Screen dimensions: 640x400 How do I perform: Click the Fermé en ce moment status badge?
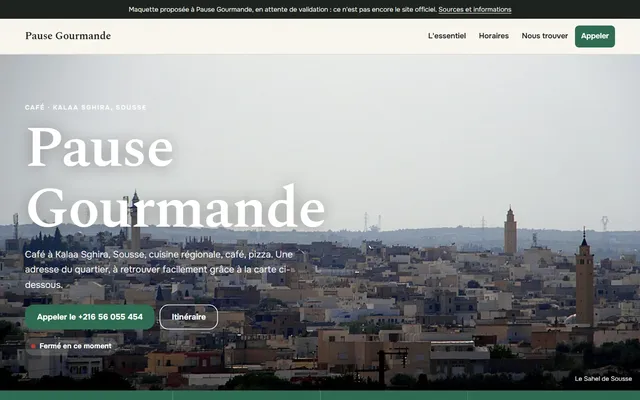pos(71,346)
